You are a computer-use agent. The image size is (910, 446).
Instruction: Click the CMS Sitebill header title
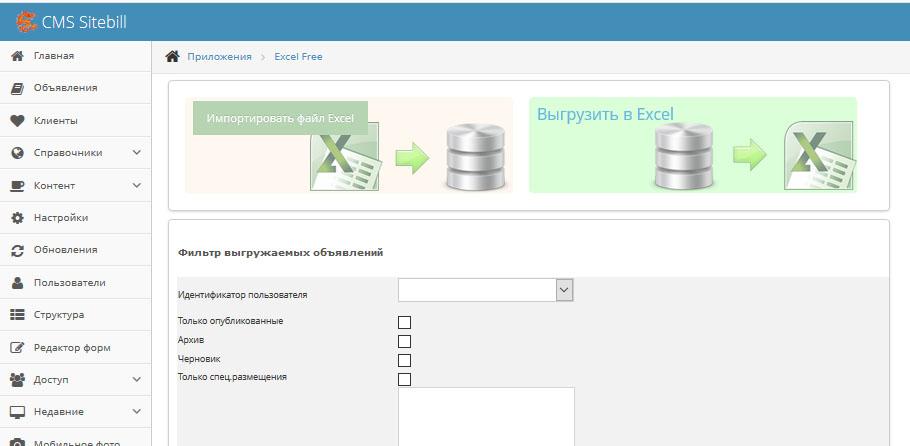(84, 22)
